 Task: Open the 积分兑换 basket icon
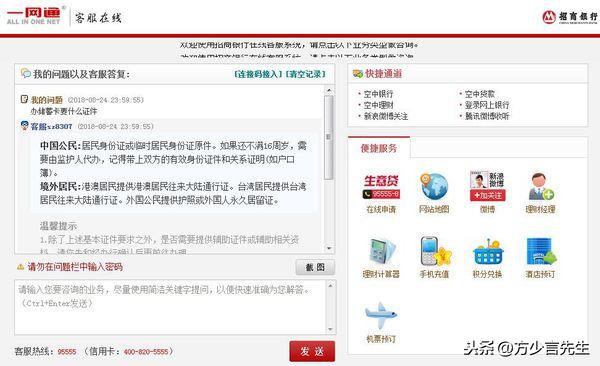(x=488, y=252)
